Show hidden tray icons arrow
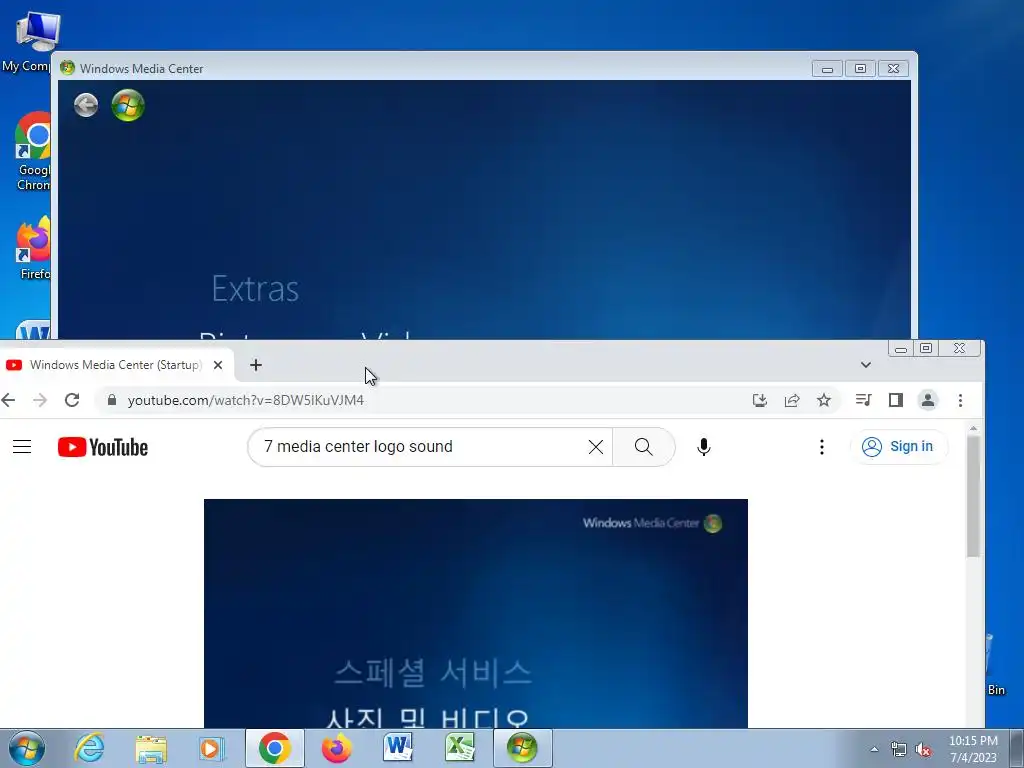Screen dimensions: 1024x768 click(x=874, y=750)
